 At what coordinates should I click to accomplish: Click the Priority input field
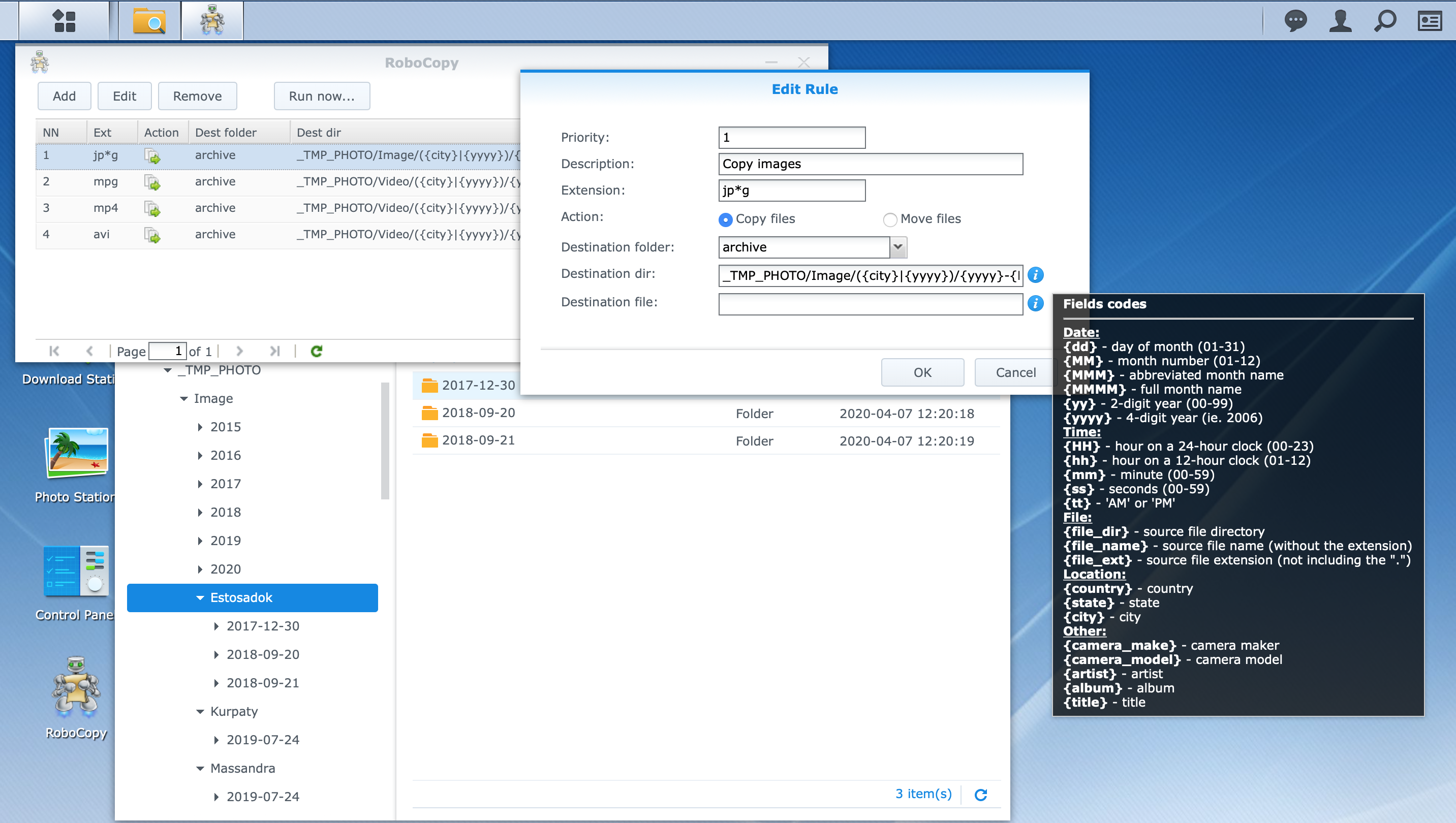click(792, 137)
